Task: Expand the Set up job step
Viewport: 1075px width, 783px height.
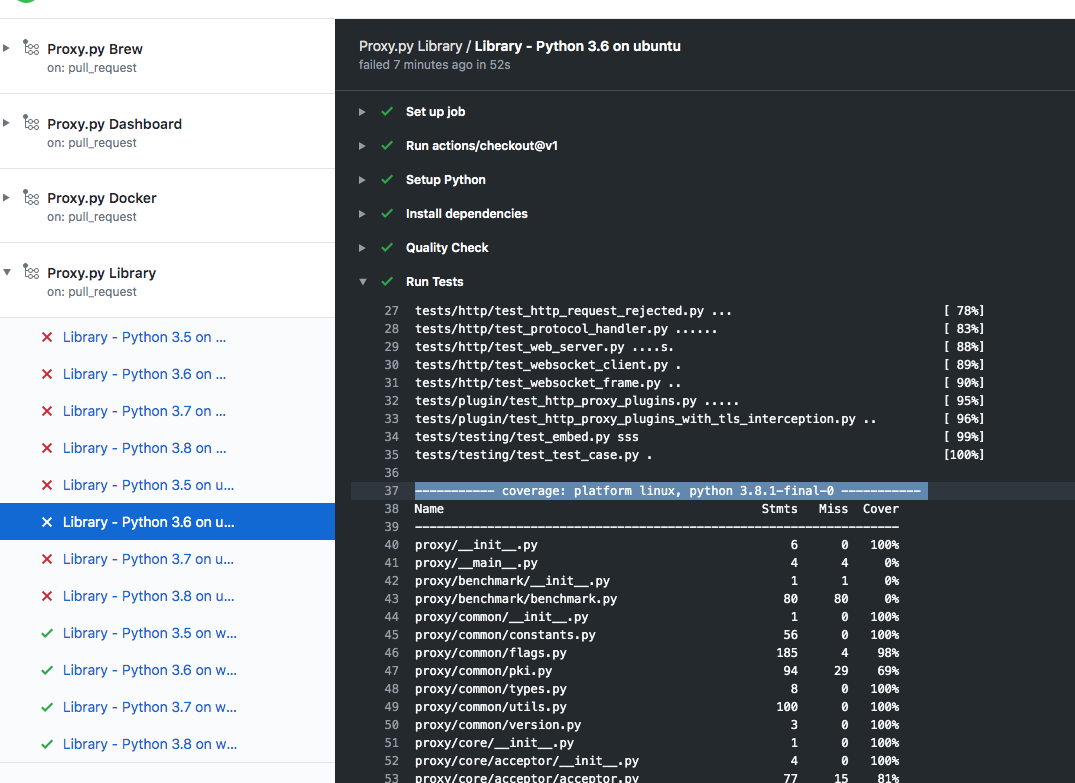Action: coord(362,112)
